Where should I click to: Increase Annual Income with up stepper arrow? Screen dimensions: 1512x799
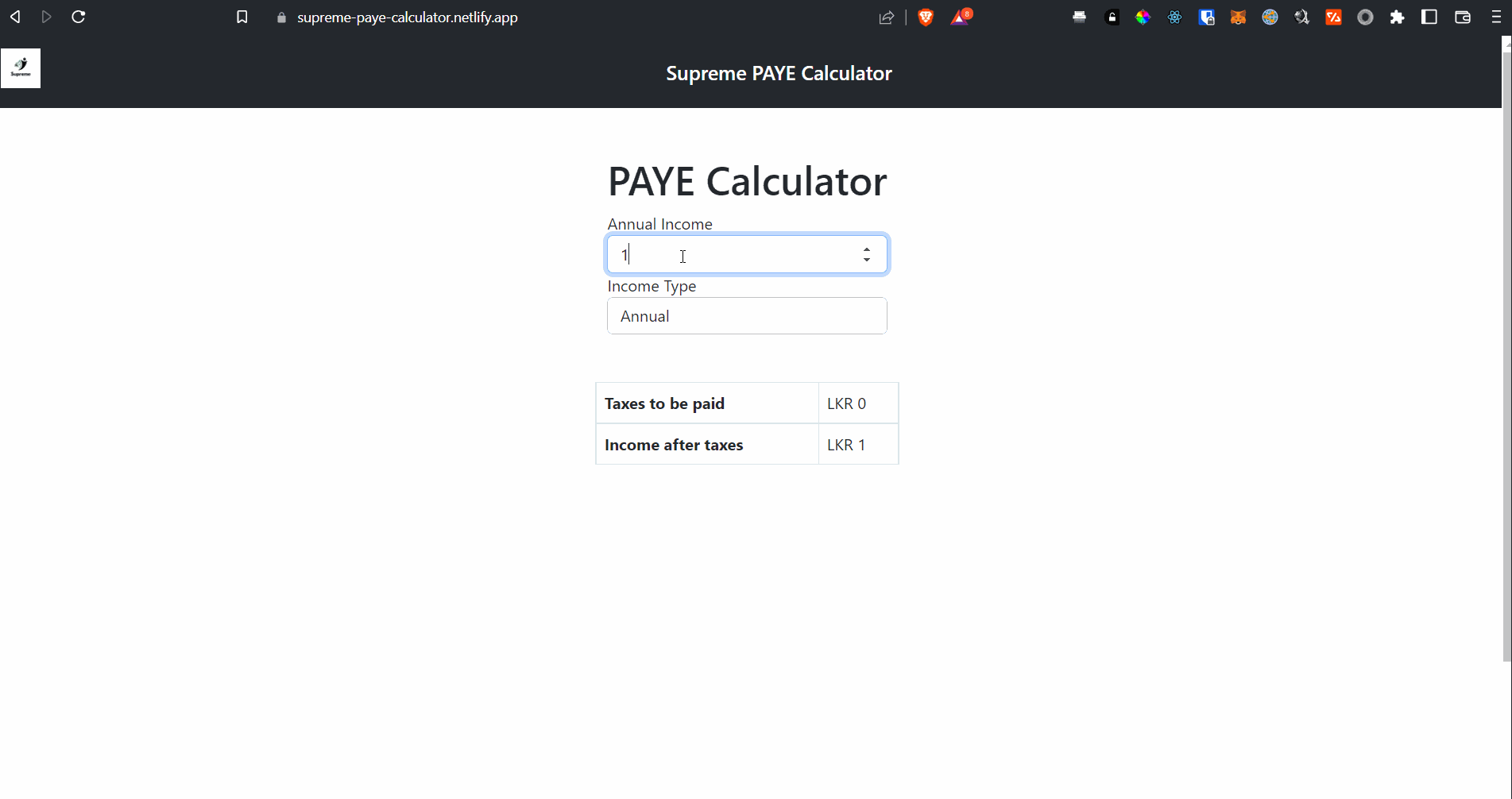(867, 249)
